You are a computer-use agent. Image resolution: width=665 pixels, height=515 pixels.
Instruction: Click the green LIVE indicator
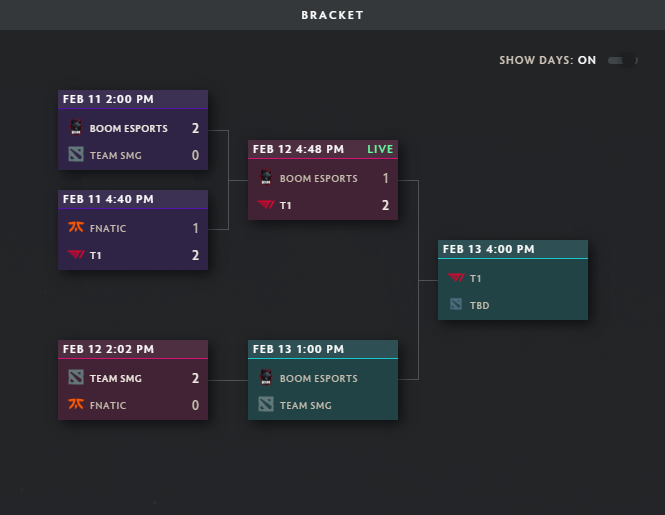[380, 149]
